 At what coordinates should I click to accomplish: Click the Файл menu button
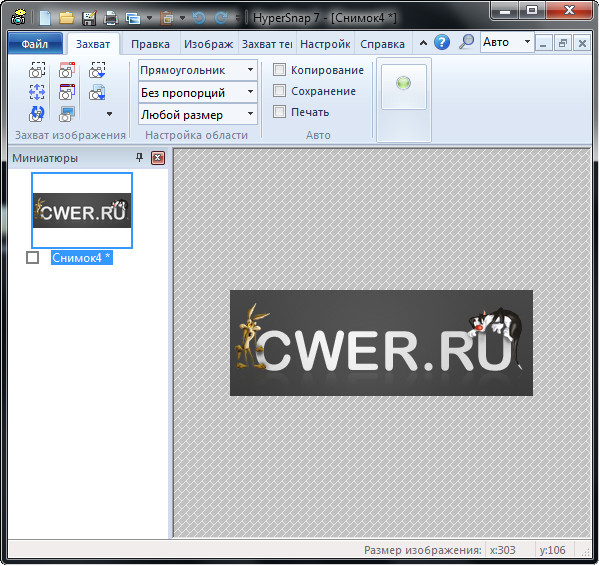pyautogui.click(x=35, y=44)
